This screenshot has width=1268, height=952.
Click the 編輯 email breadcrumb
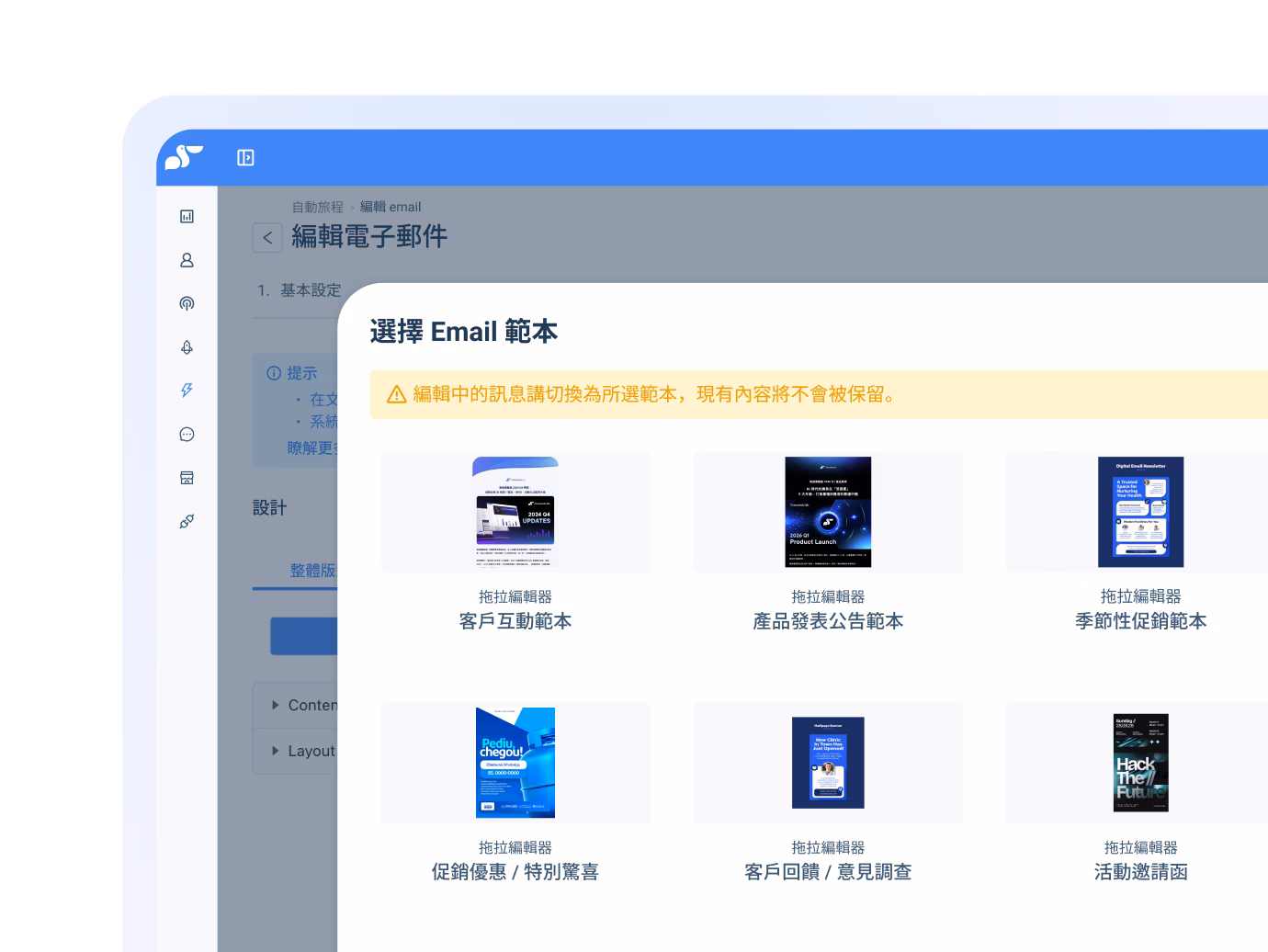[391, 207]
